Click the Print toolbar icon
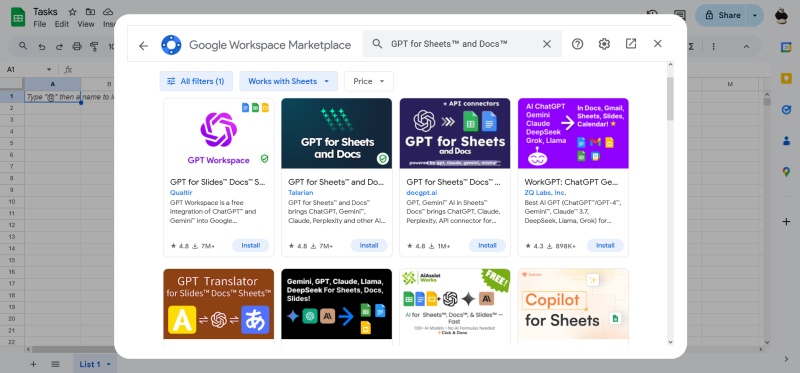The width and height of the screenshot is (800, 373). (x=77, y=46)
